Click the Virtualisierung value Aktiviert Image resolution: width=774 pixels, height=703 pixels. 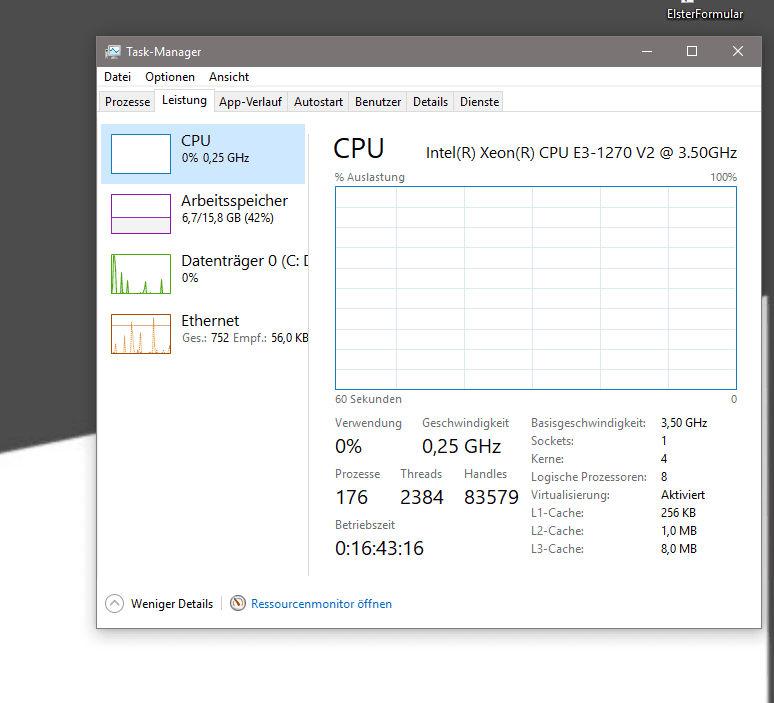tap(683, 495)
